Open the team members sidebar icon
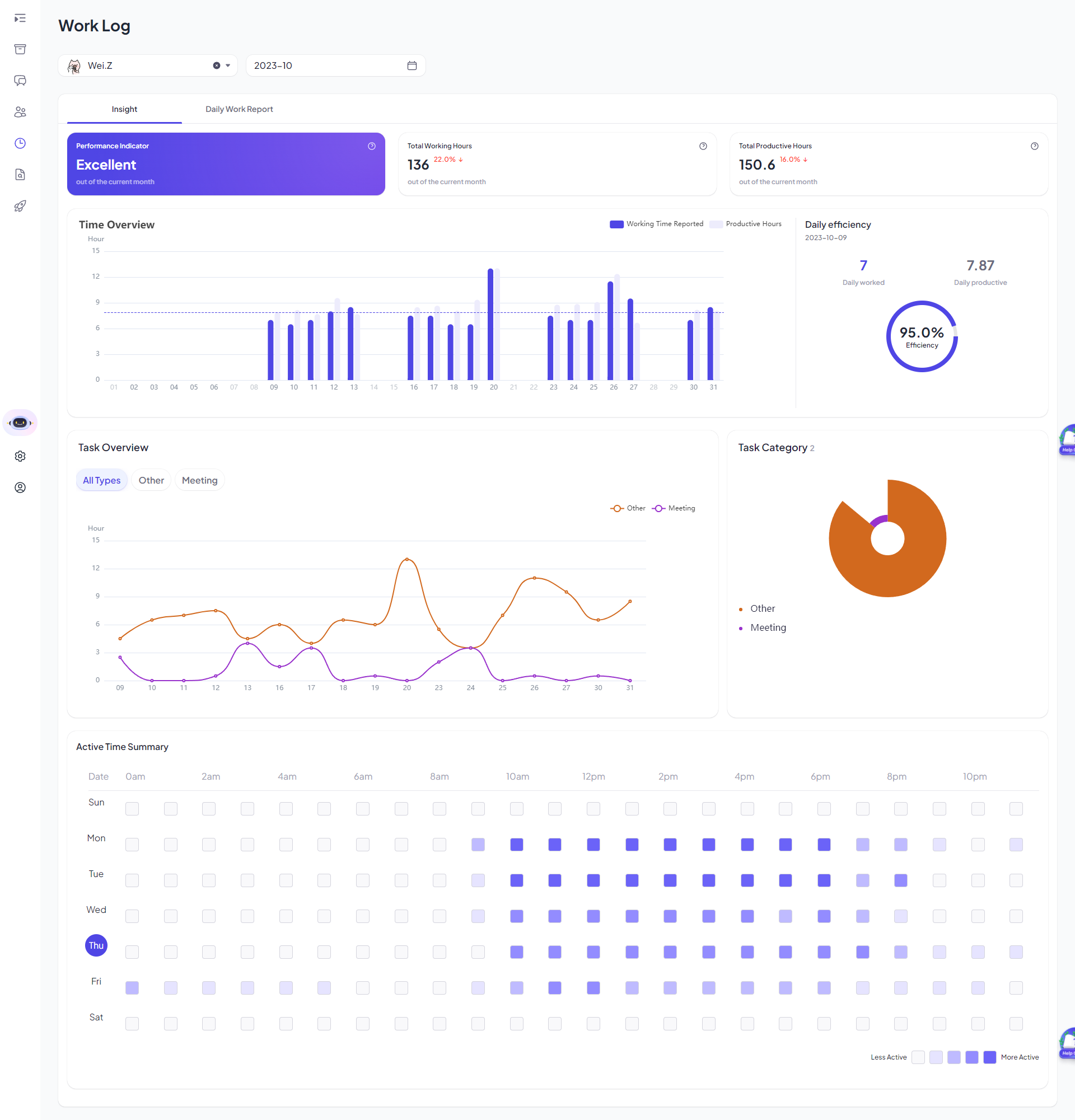The width and height of the screenshot is (1075, 1120). [20, 112]
